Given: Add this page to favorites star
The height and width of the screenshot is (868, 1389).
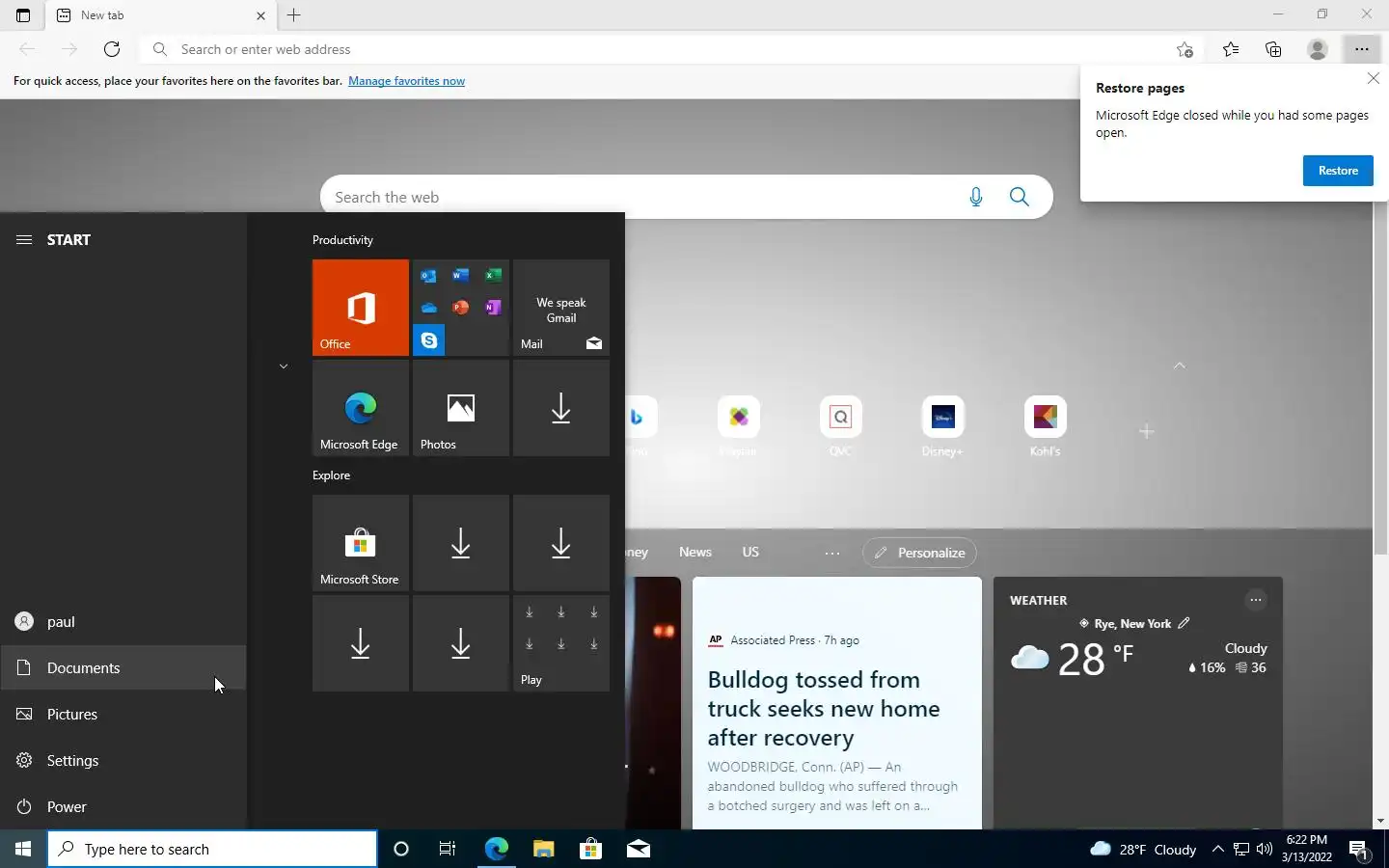Looking at the screenshot, I should (x=1185, y=49).
